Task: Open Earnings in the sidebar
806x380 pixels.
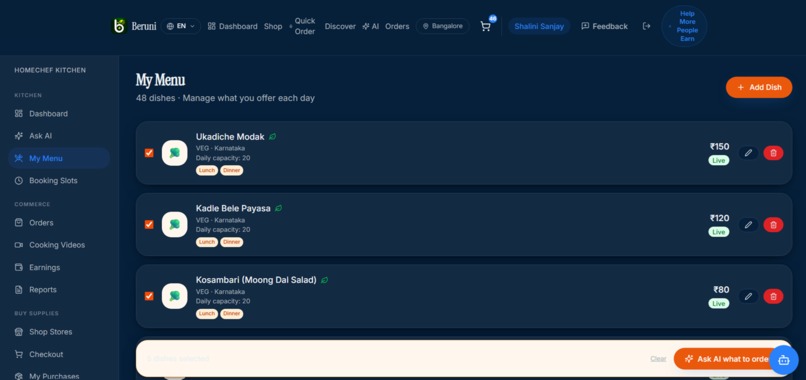Action: tap(59, 267)
